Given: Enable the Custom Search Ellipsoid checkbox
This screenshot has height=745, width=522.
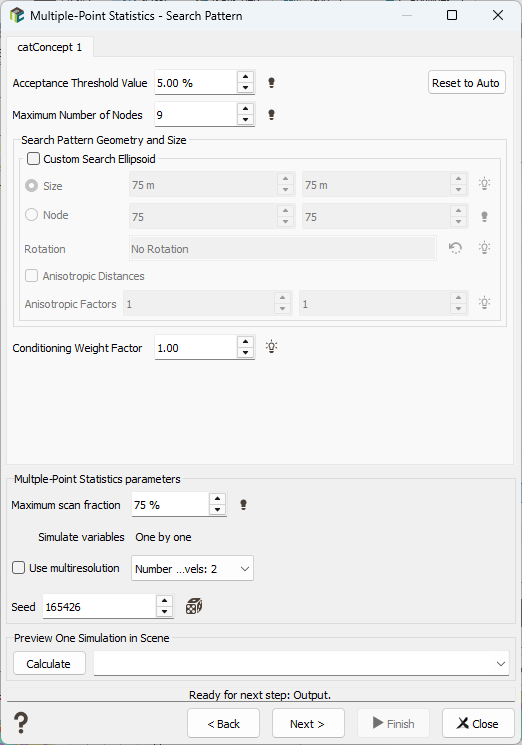Looking at the screenshot, I should pos(33,158).
